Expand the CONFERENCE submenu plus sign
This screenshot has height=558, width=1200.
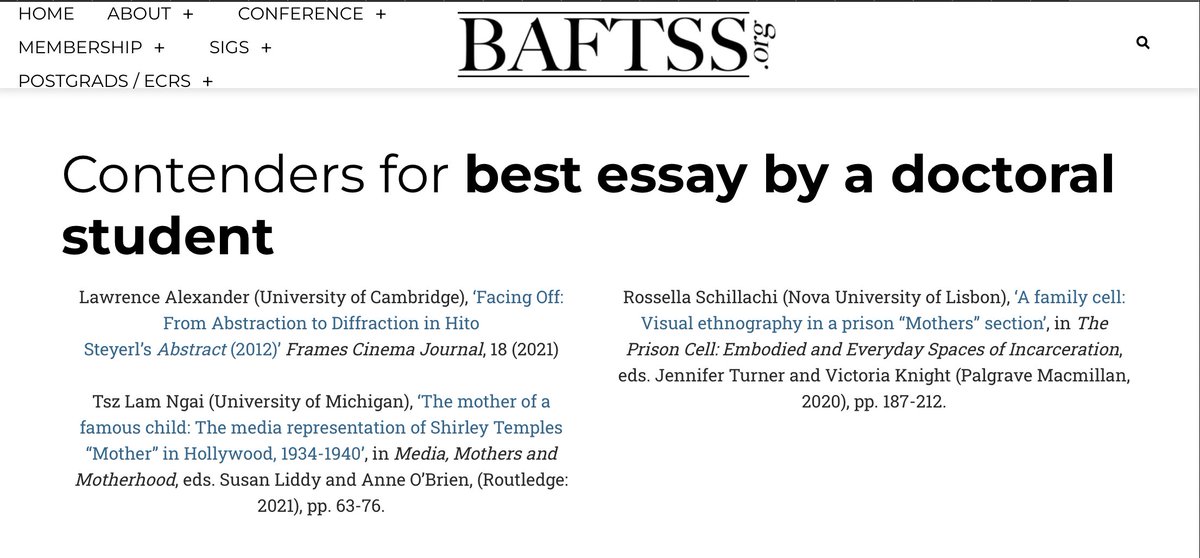point(380,14)
